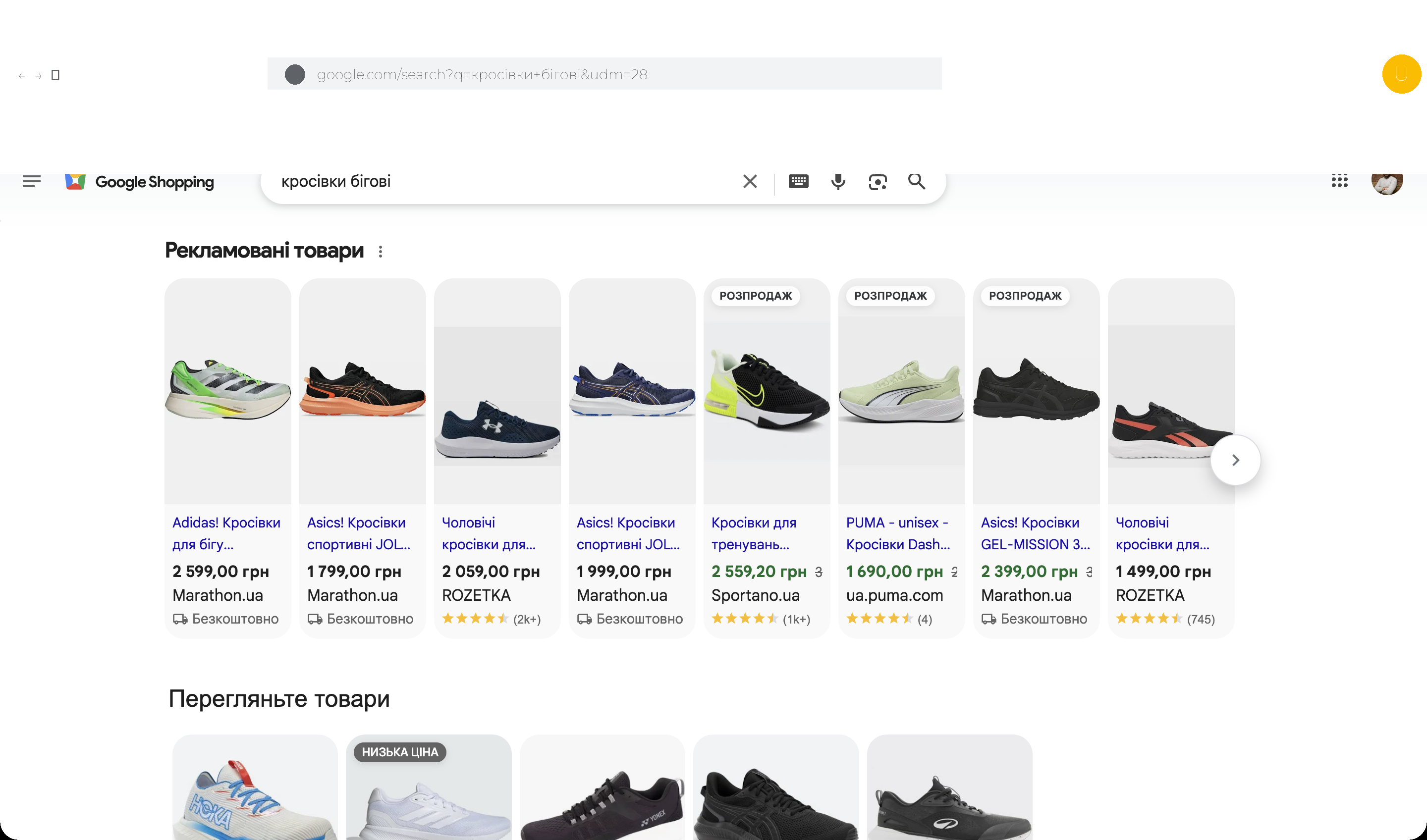This screenshot has width=1427, height=840.
Task: Open the hamburger menu beside Google Shopping
Action: pyautogui.click(x=32, y=181)
